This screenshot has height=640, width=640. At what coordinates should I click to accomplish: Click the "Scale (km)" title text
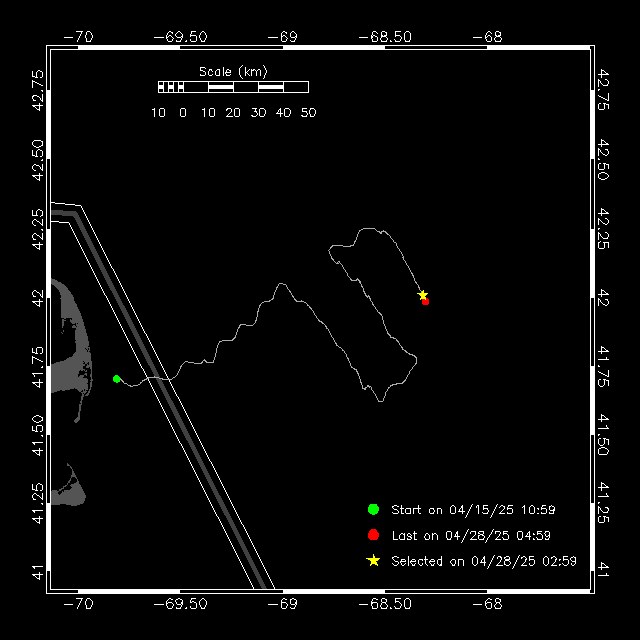coord(233,72)
